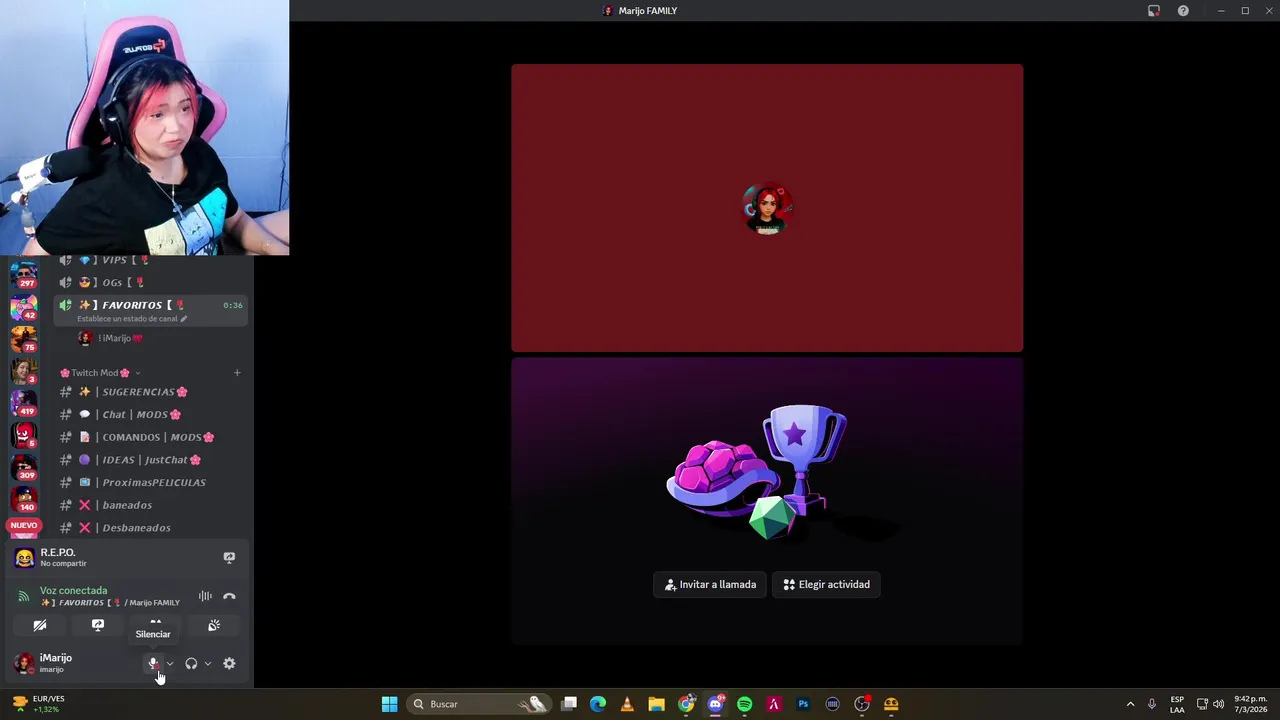This screenshot has width=1280, height=720.
Task: Open headphone output options chevron
Action: (x=208, y=664)
